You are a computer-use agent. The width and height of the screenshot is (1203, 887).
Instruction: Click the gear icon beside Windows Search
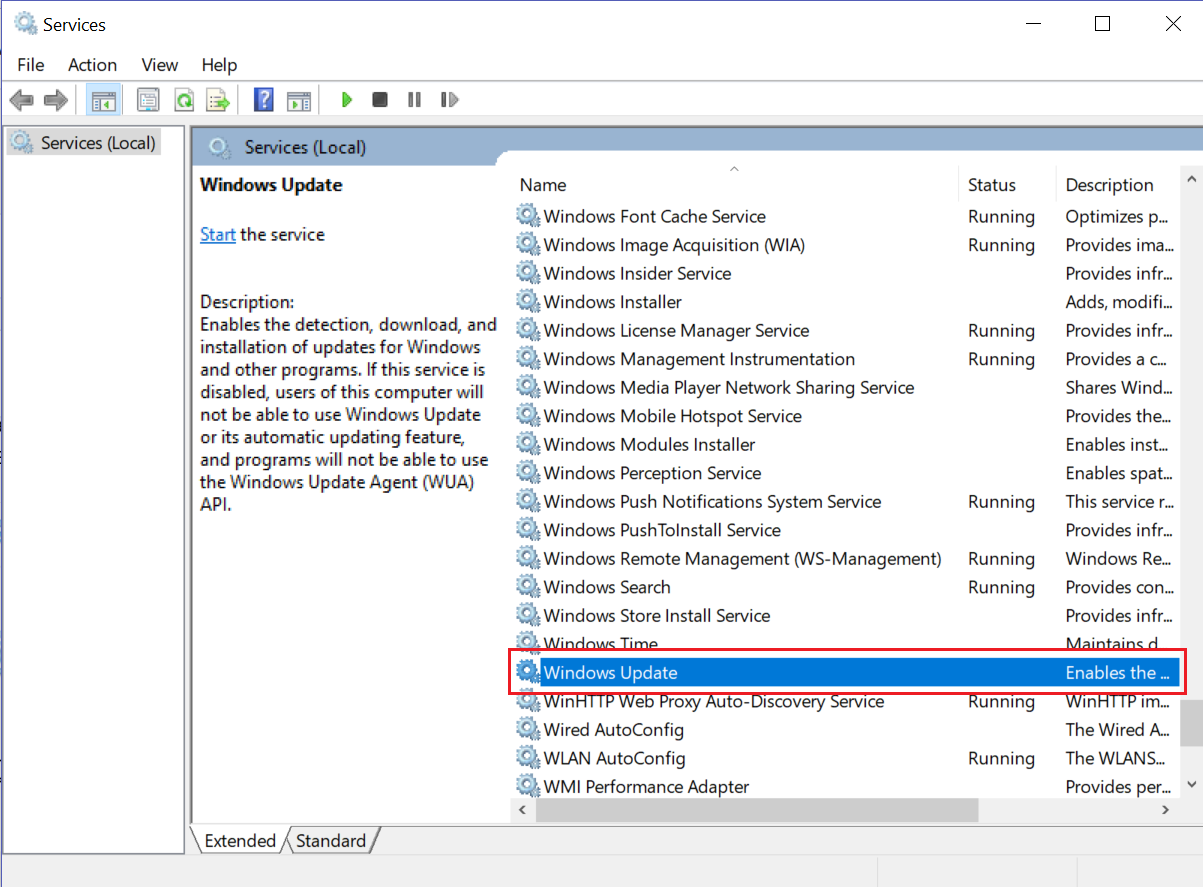(x=527, y=587)
